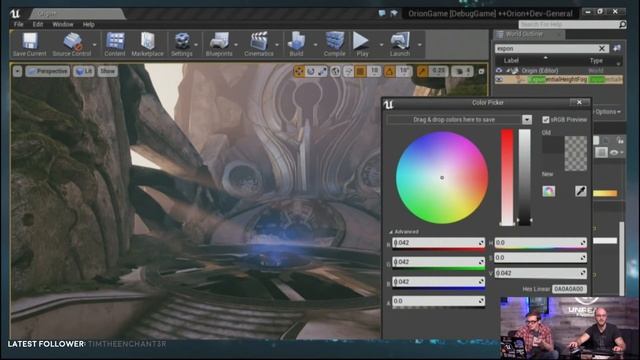
Task: Select the rotate gizmo mode in viewport
Action: pos(311,71)
